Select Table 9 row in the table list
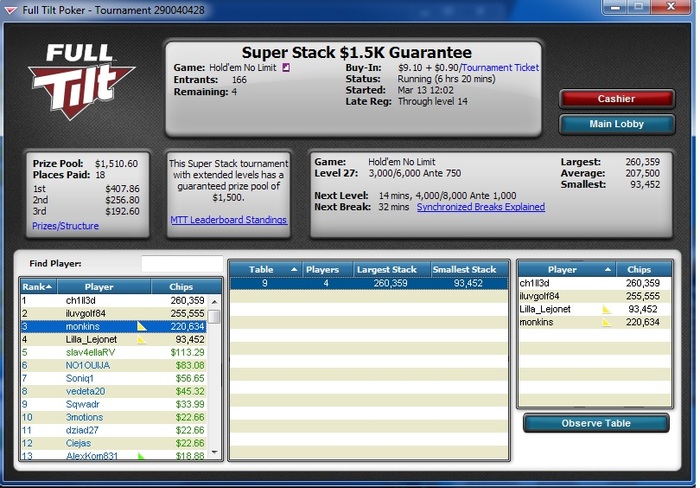 [x=369, y=283]
